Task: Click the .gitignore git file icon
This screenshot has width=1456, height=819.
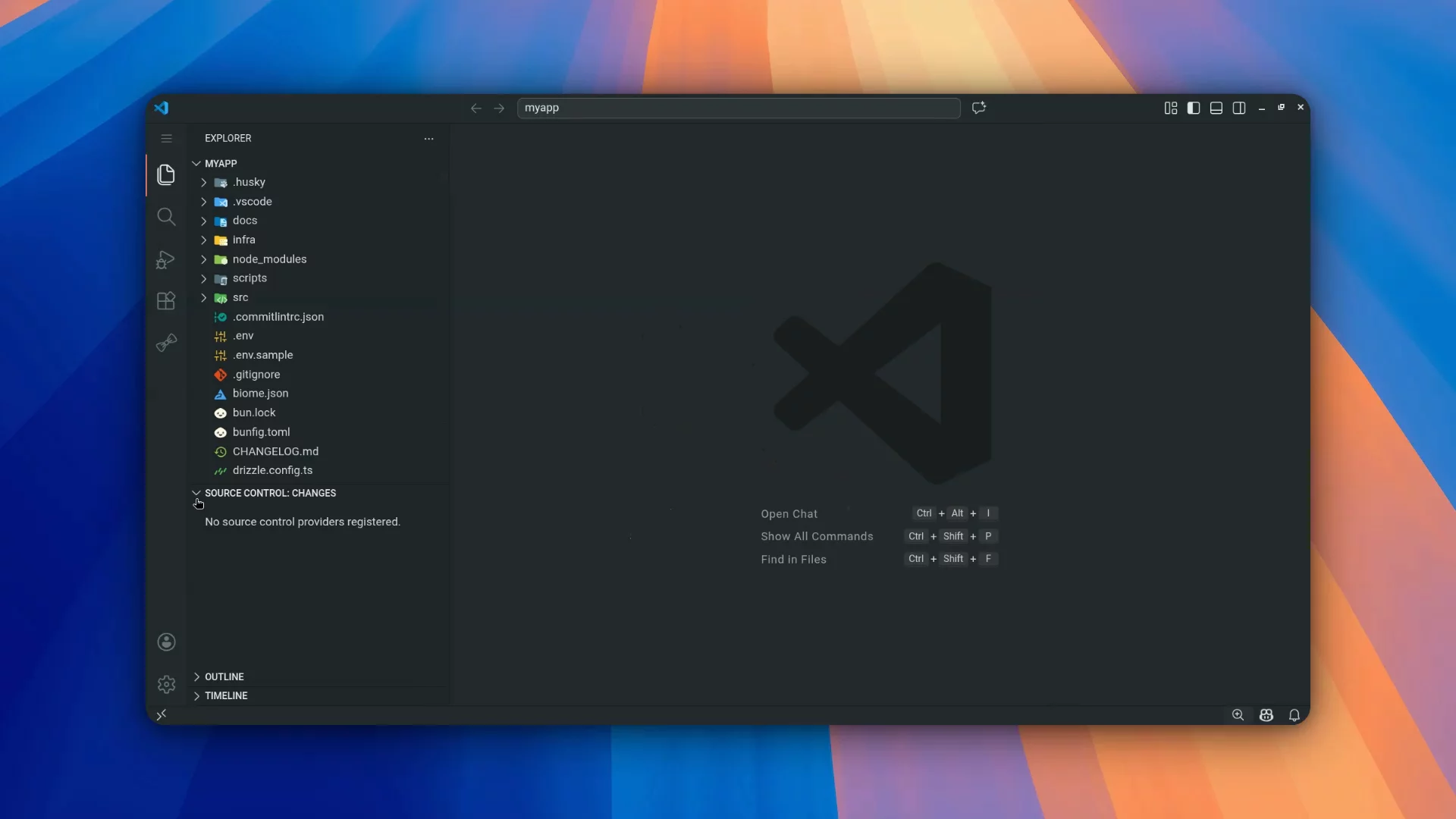Action: click(x=221, y=375)
